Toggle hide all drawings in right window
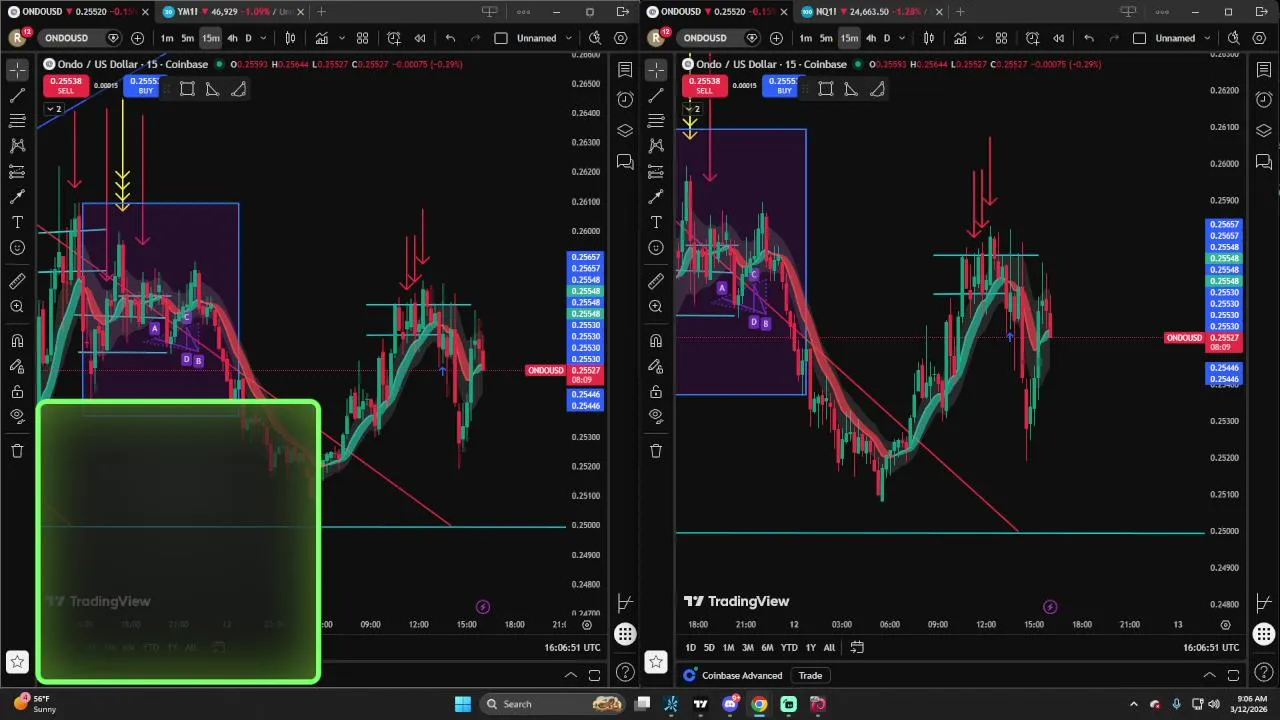Screen dimensions: 1280x720 pyautogui.click(x=656, y=416)
